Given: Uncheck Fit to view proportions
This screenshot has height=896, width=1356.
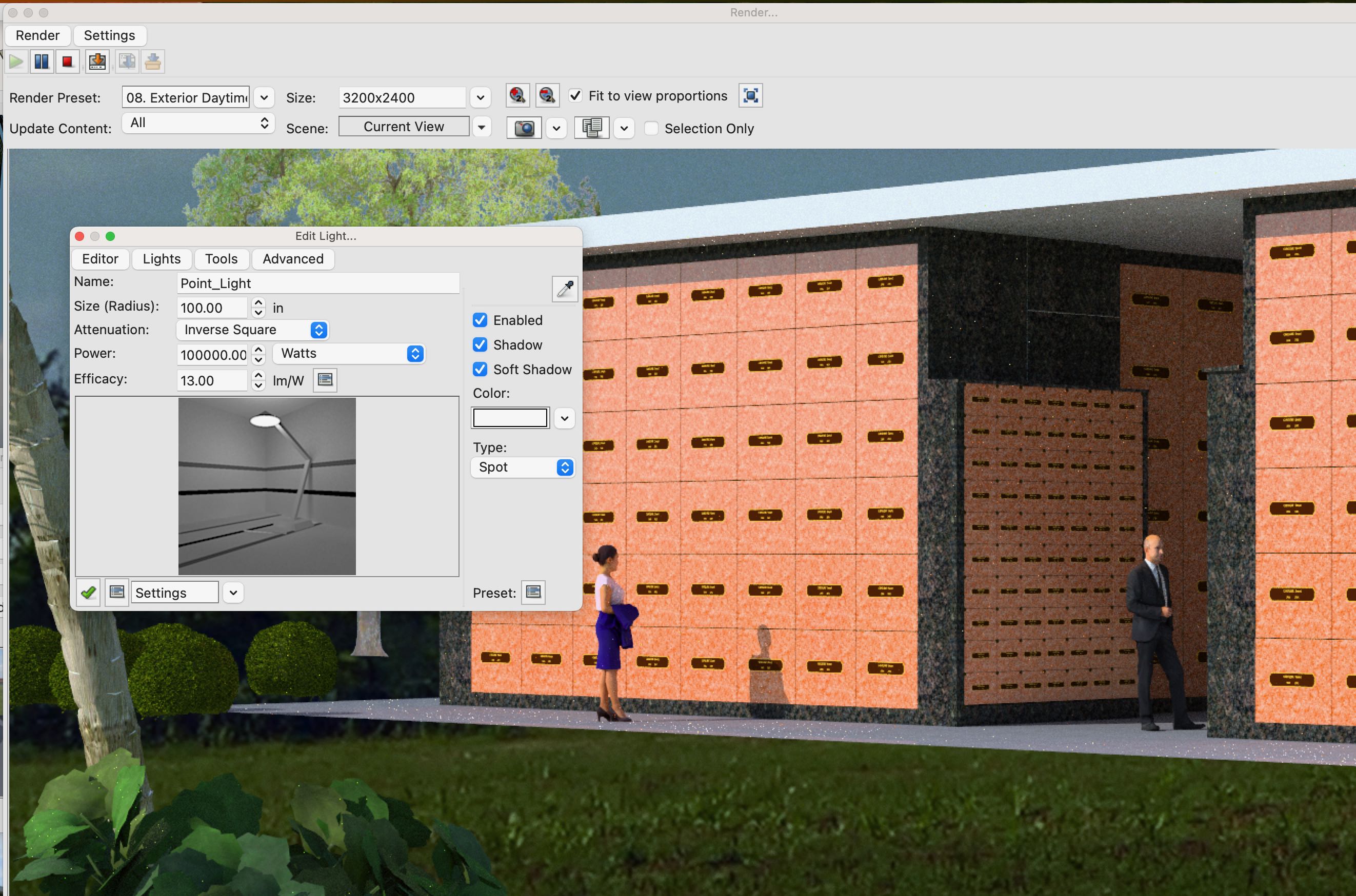Looking at the screenshot, I should pyautogui.click(x=575, y=95).
